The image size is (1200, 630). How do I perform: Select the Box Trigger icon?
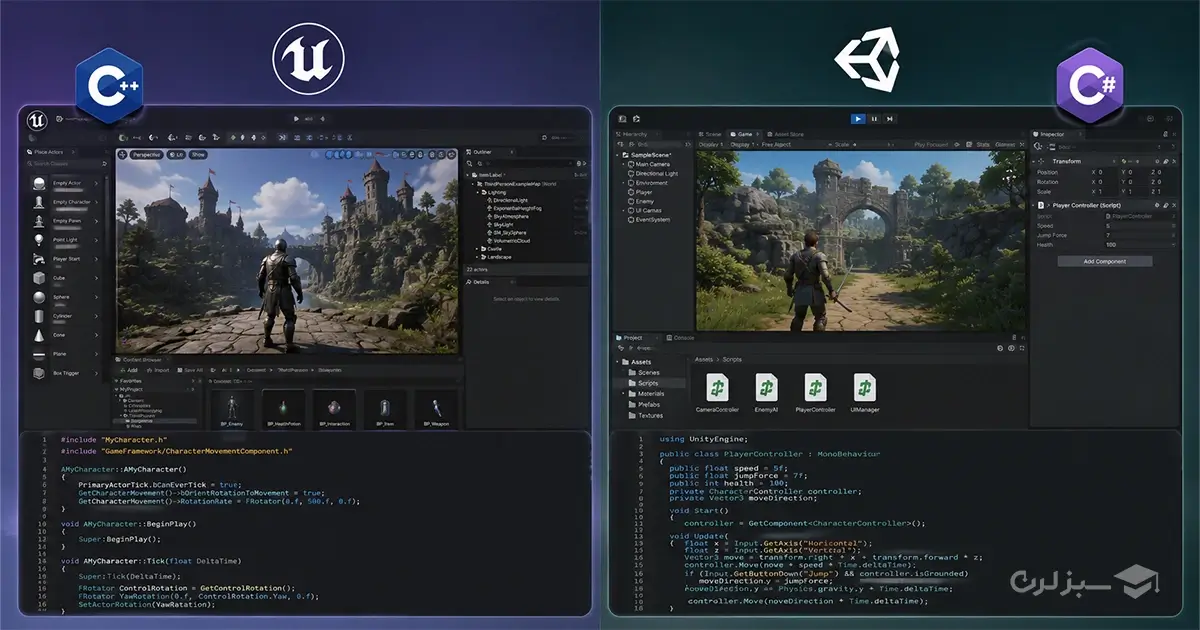[x=39, y=373]
